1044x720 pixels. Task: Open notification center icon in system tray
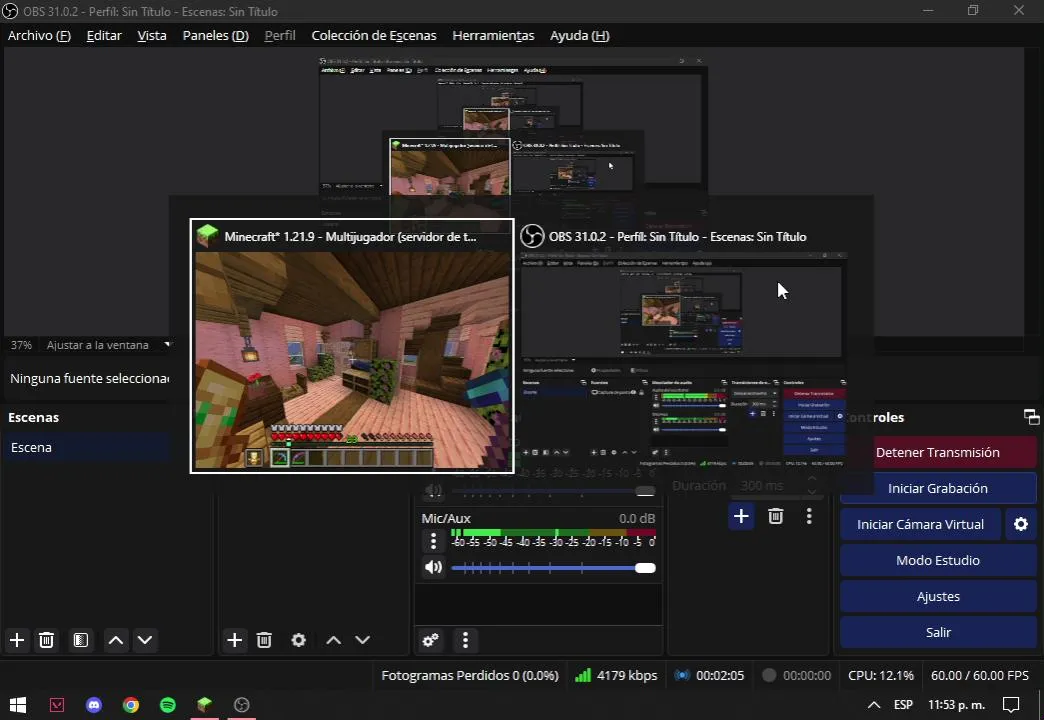(x=1011, y=705)
